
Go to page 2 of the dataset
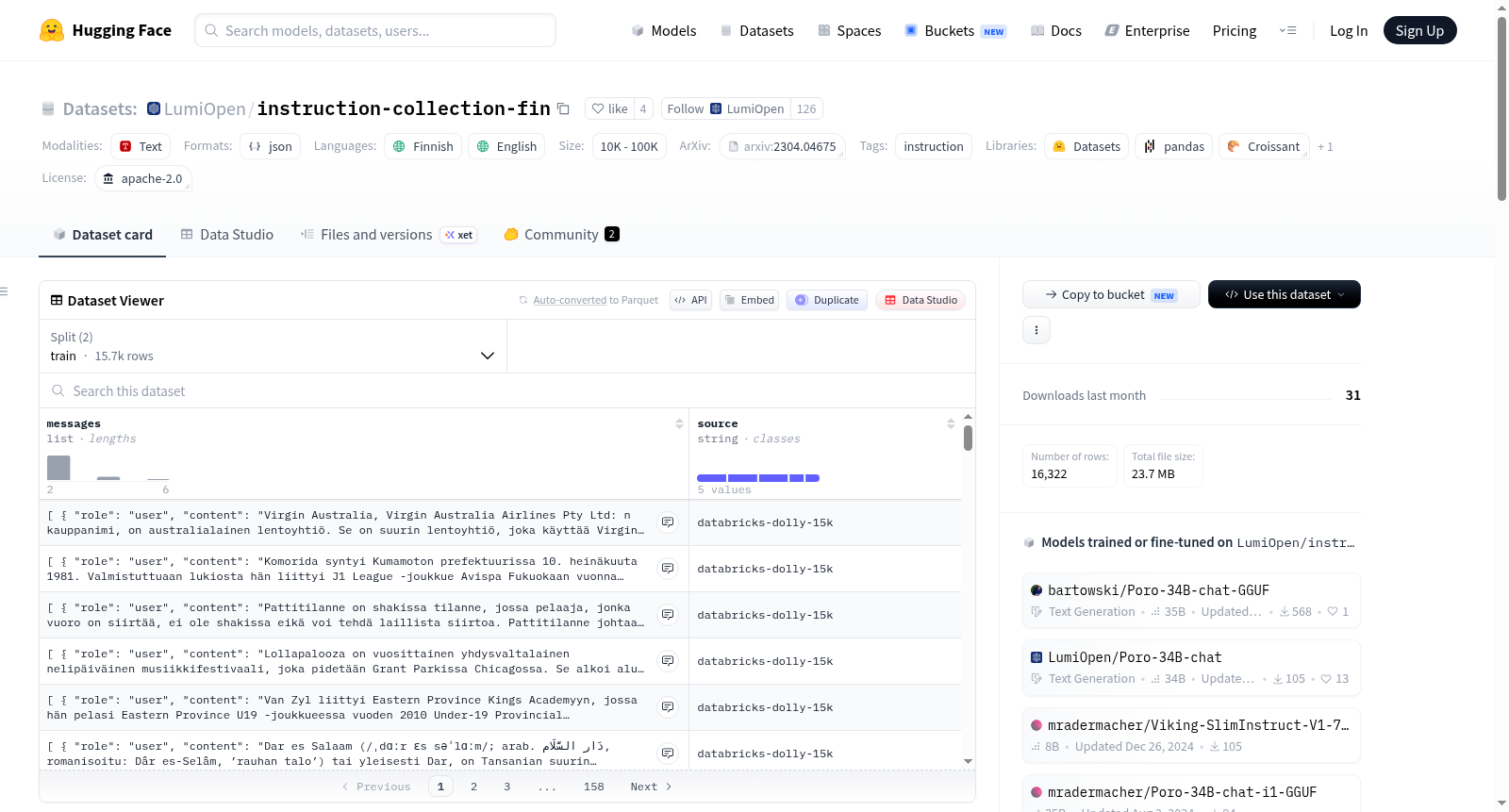(x=473, y=787)
